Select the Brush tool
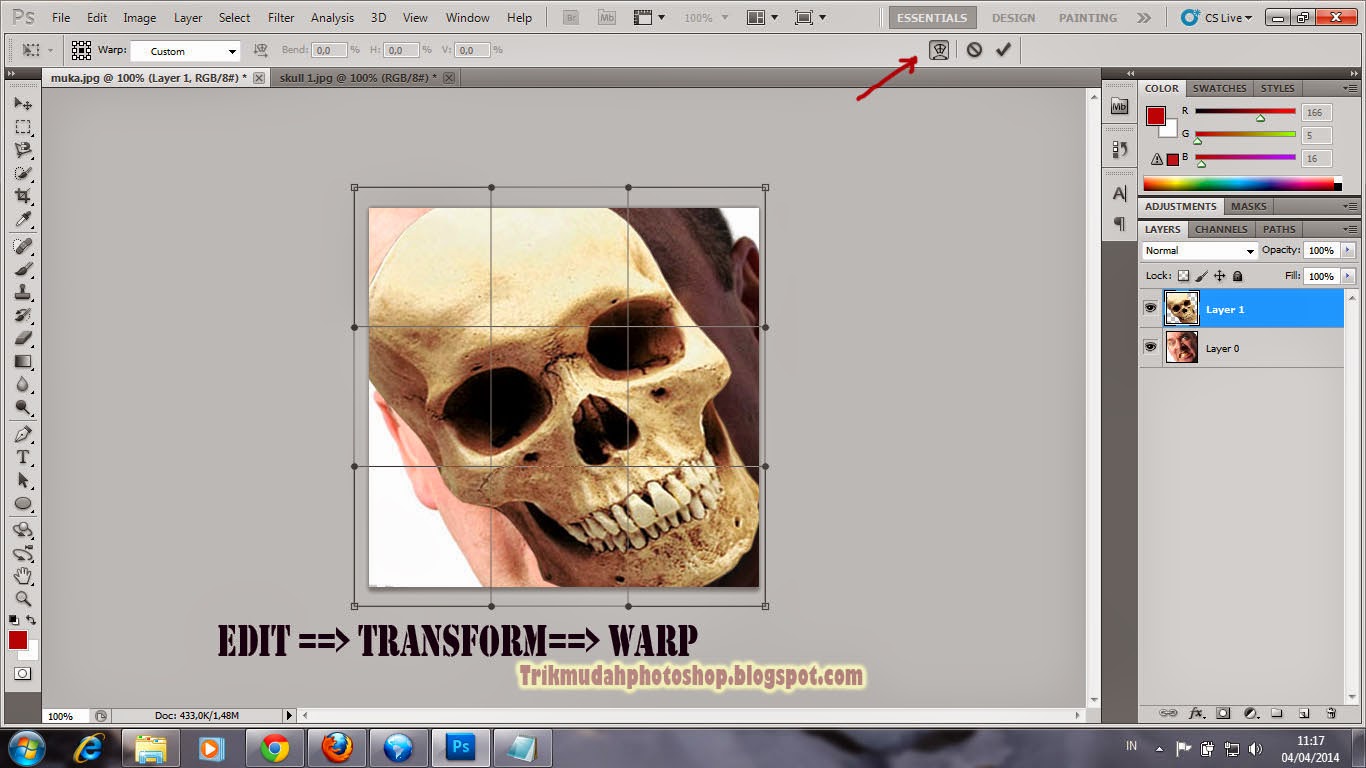This screenshot has width=1366, height=768. pyautogui.click(x=23, y=269)
